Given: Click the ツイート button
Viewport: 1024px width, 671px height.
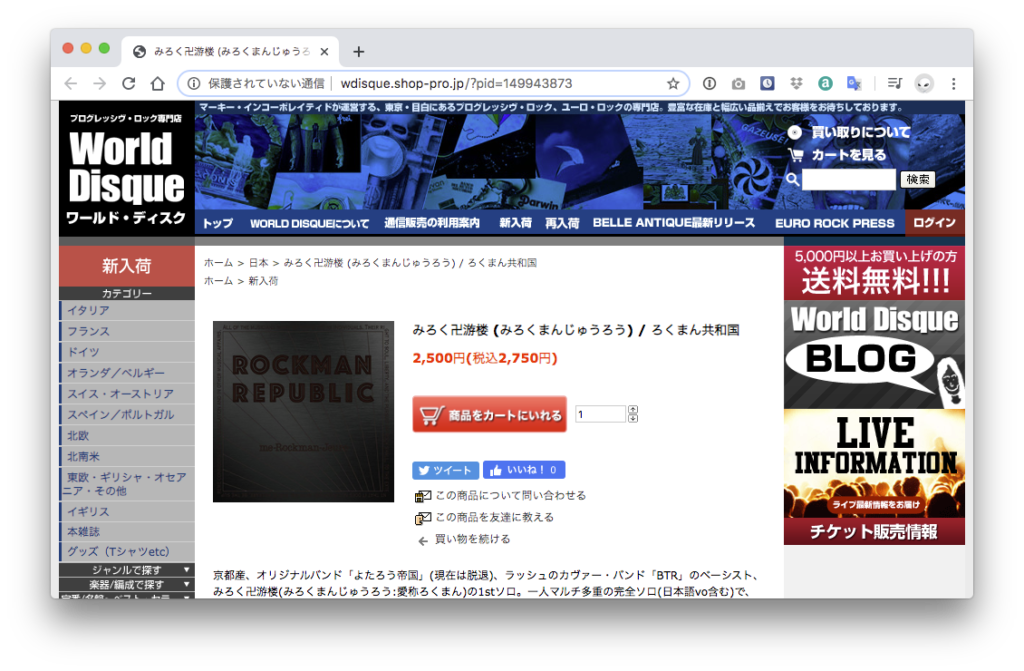Looking at the screenshot, I should [x=445, y=470].
